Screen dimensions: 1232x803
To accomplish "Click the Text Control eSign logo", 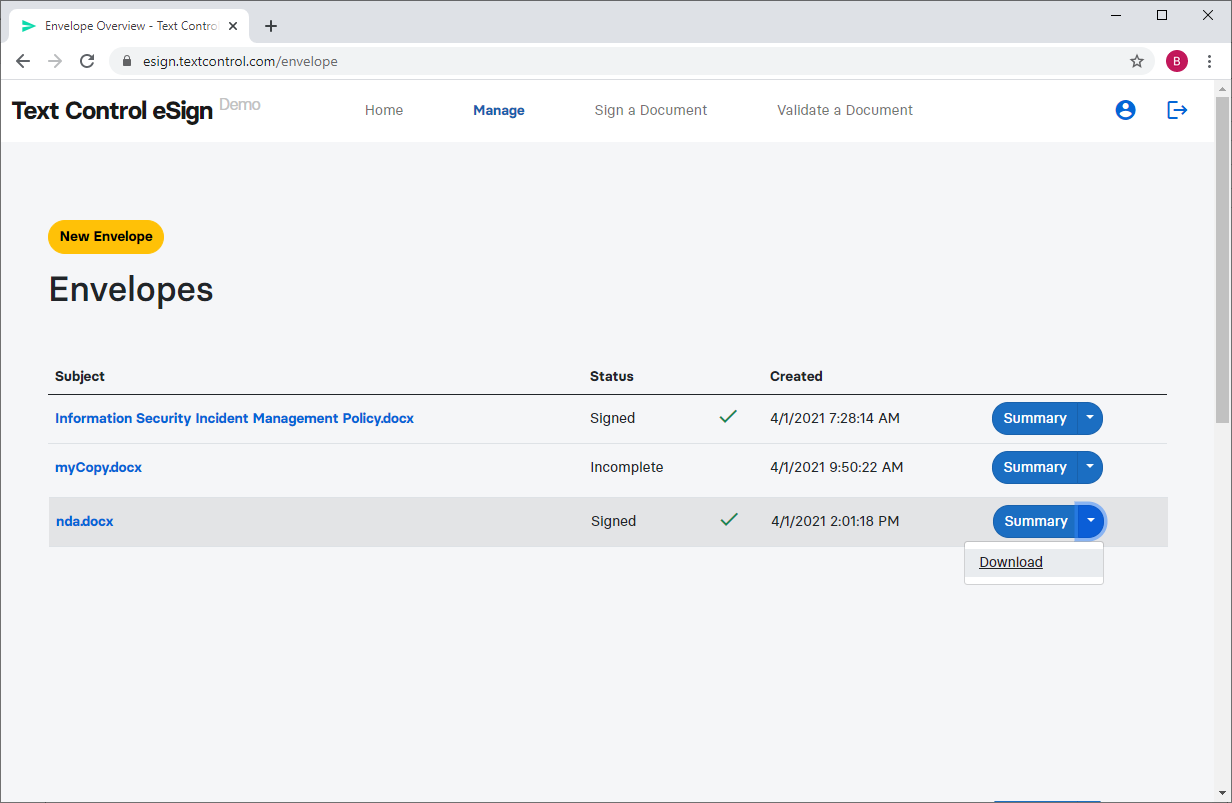I will (x=112, y=110).
